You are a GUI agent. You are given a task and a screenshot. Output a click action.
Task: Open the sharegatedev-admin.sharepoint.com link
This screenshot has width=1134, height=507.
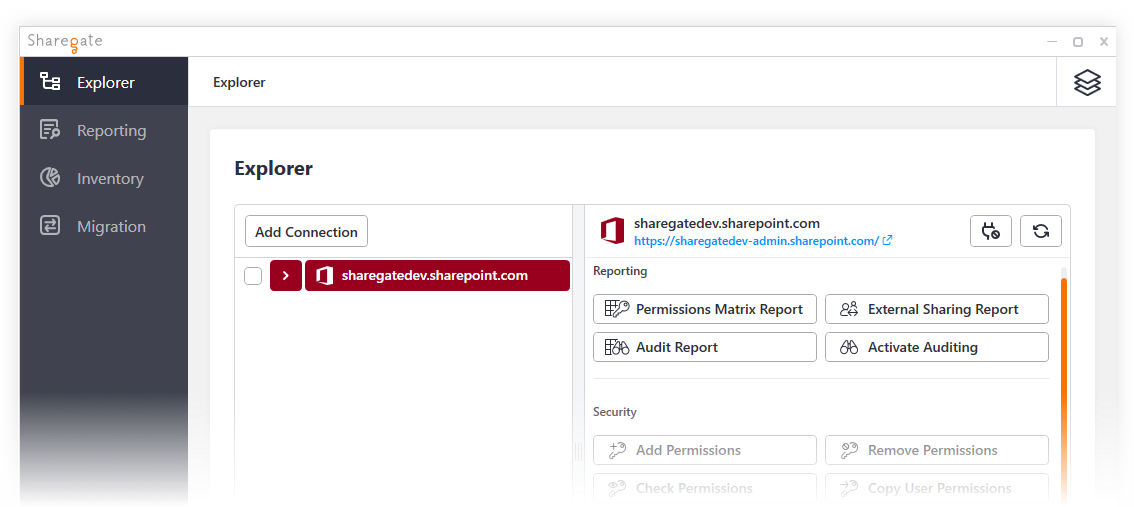click(756, 240)
